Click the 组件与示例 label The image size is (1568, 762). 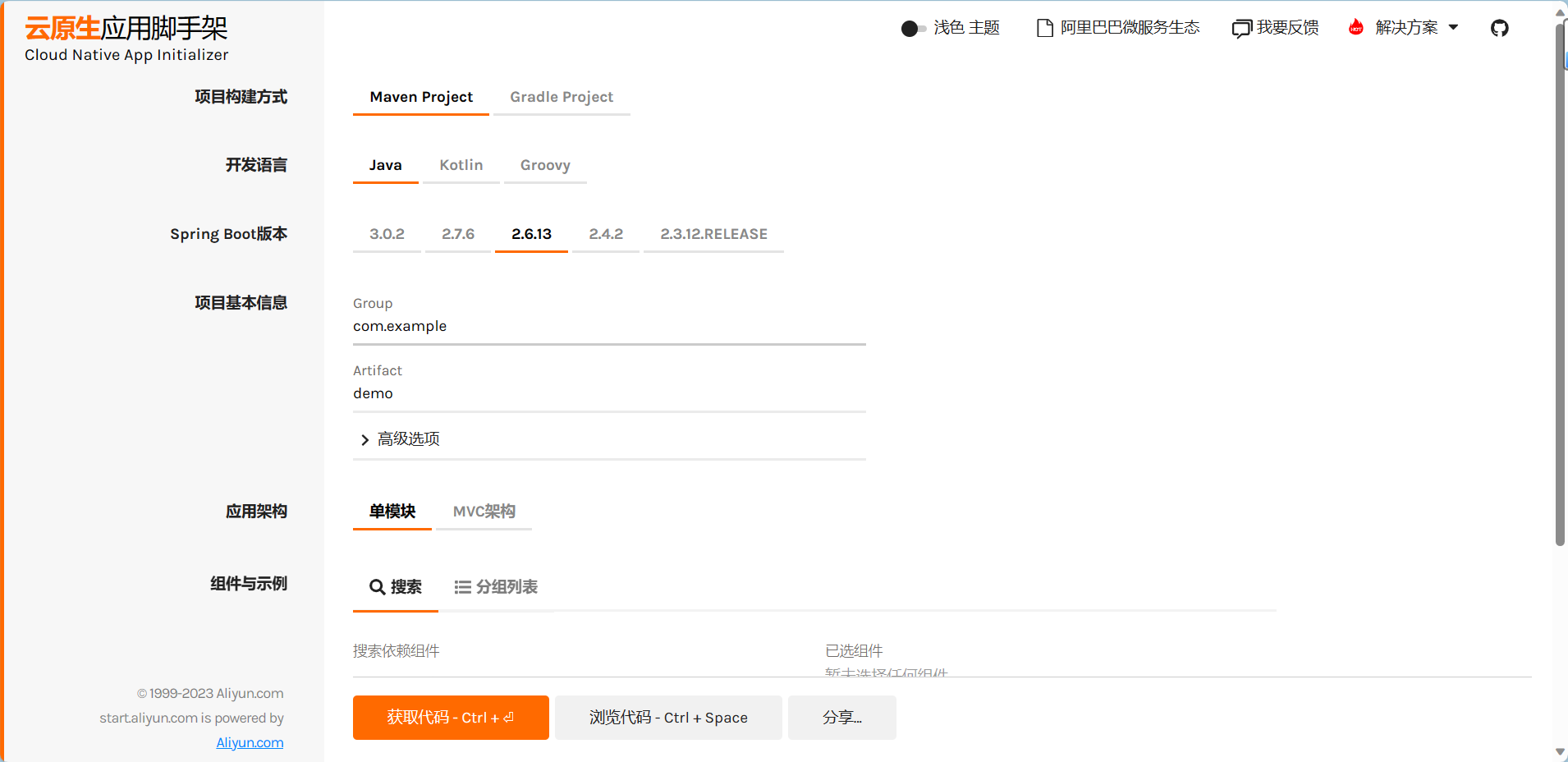[x=249, y=584]
